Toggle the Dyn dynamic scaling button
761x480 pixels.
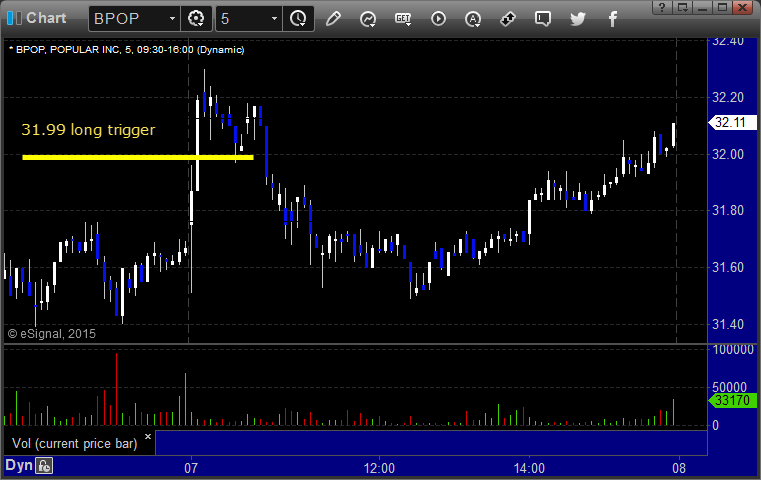coord(19,465)
